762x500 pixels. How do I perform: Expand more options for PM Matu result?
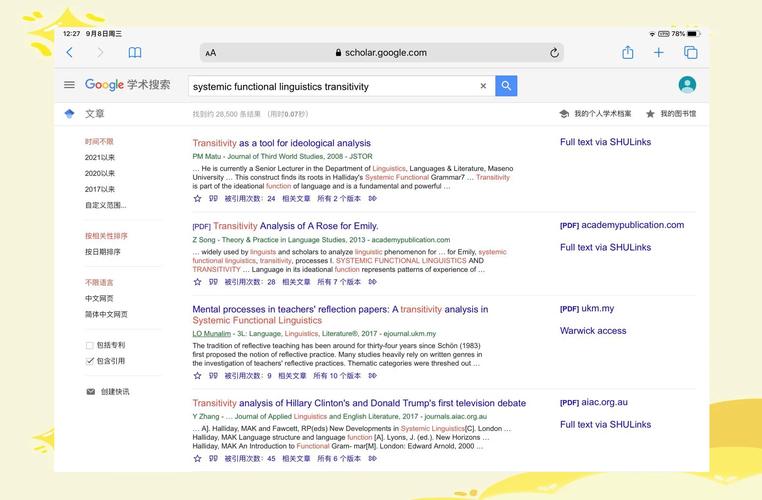pos(372,198)
